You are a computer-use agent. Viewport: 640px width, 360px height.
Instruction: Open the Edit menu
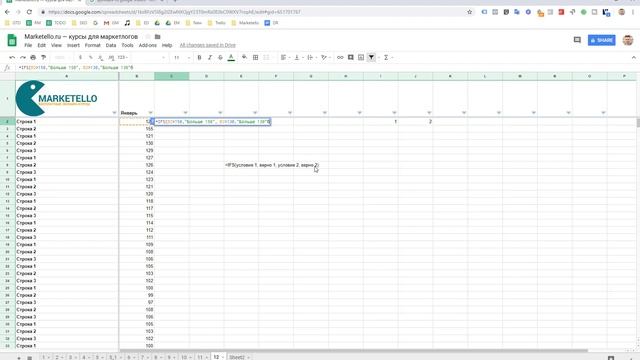(x=42, y=45)
